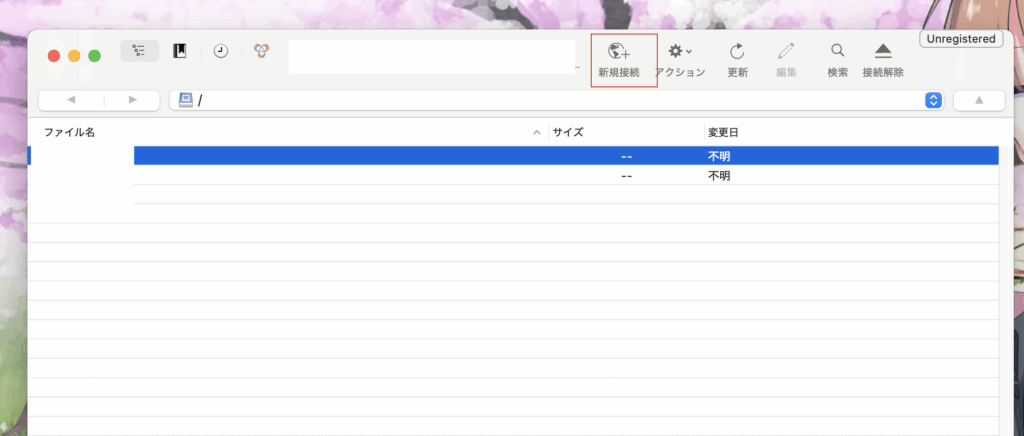Click the quick connect field in the toolbar

point(432,57)
